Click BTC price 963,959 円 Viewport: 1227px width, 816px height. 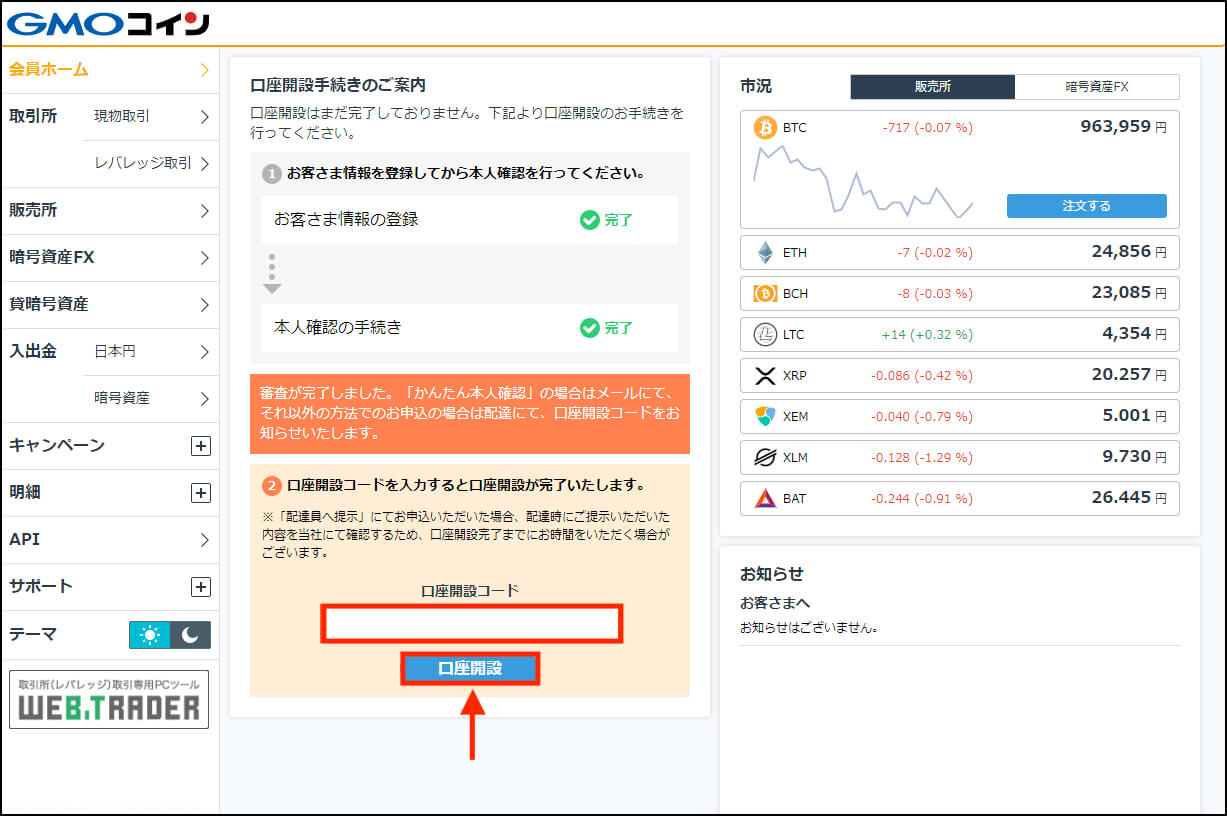point(1123,127)
